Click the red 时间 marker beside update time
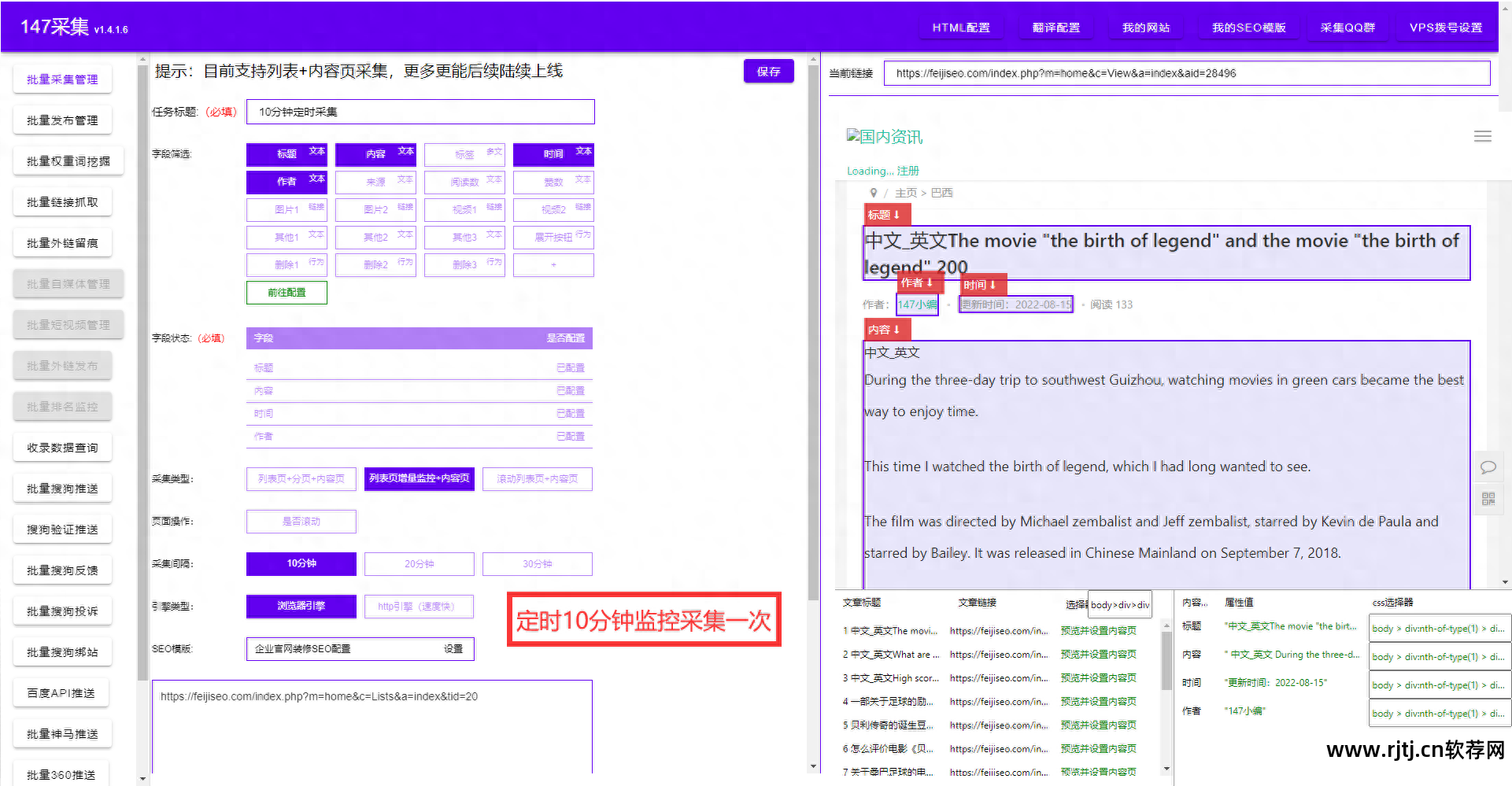Viewport: 1512px width, 786px height. click(981, 284)
